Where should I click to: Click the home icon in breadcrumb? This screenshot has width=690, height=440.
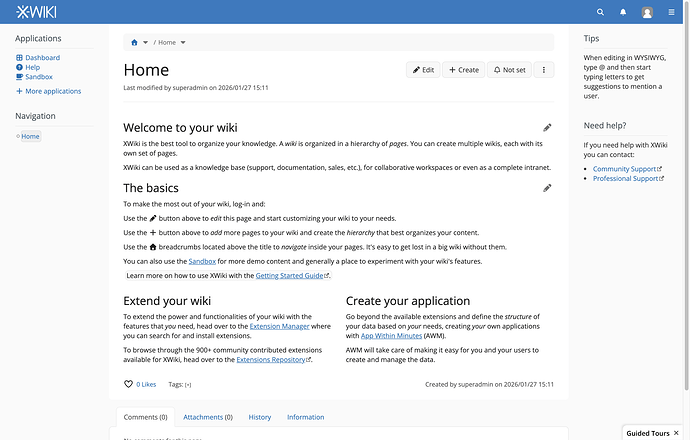click(134, 43)
